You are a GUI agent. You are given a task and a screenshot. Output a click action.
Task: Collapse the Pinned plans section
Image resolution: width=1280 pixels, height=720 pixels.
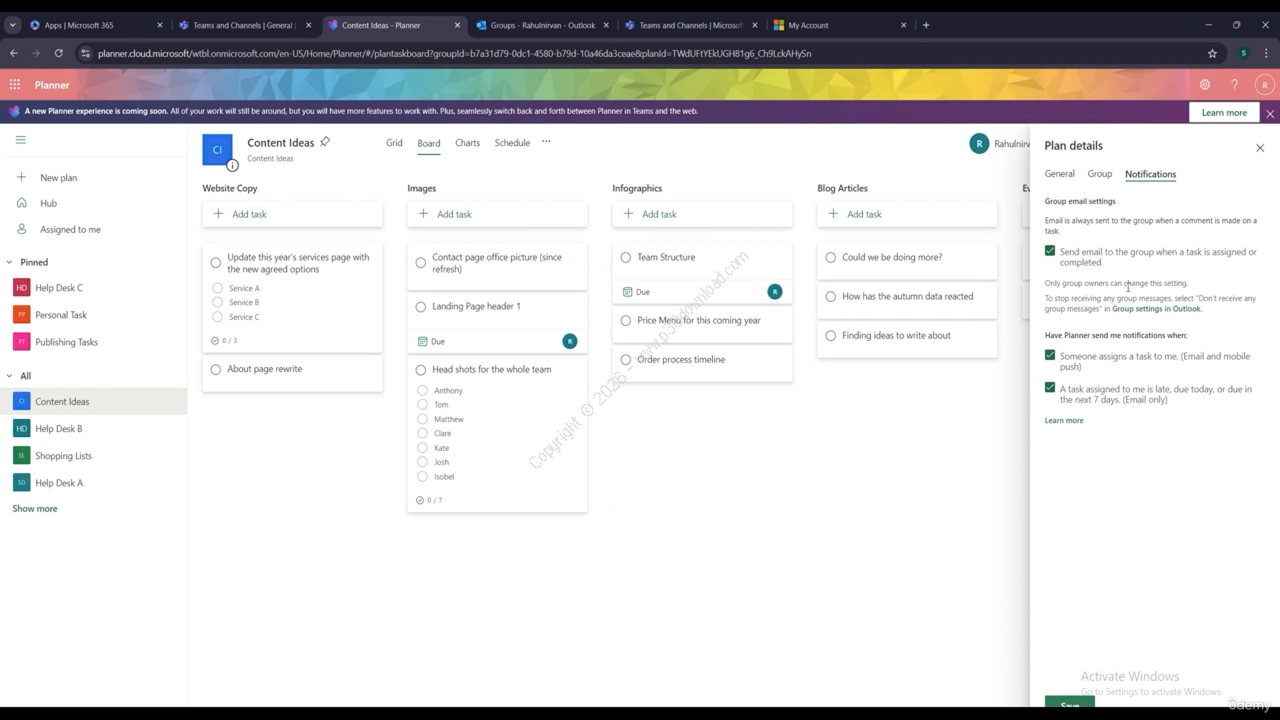coord(9,262)
